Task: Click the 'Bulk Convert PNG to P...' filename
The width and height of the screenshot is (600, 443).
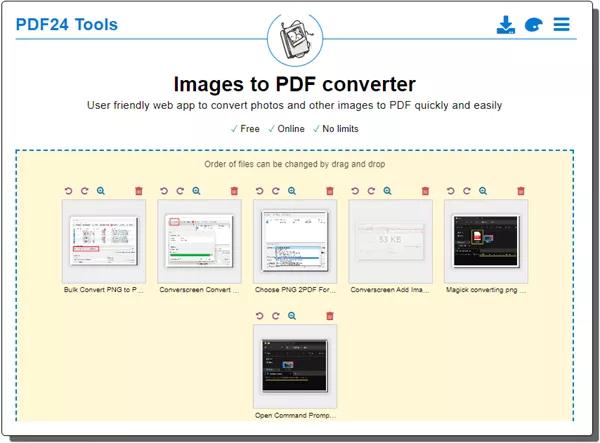Action: pyautogui.click(x=104, y=290)
